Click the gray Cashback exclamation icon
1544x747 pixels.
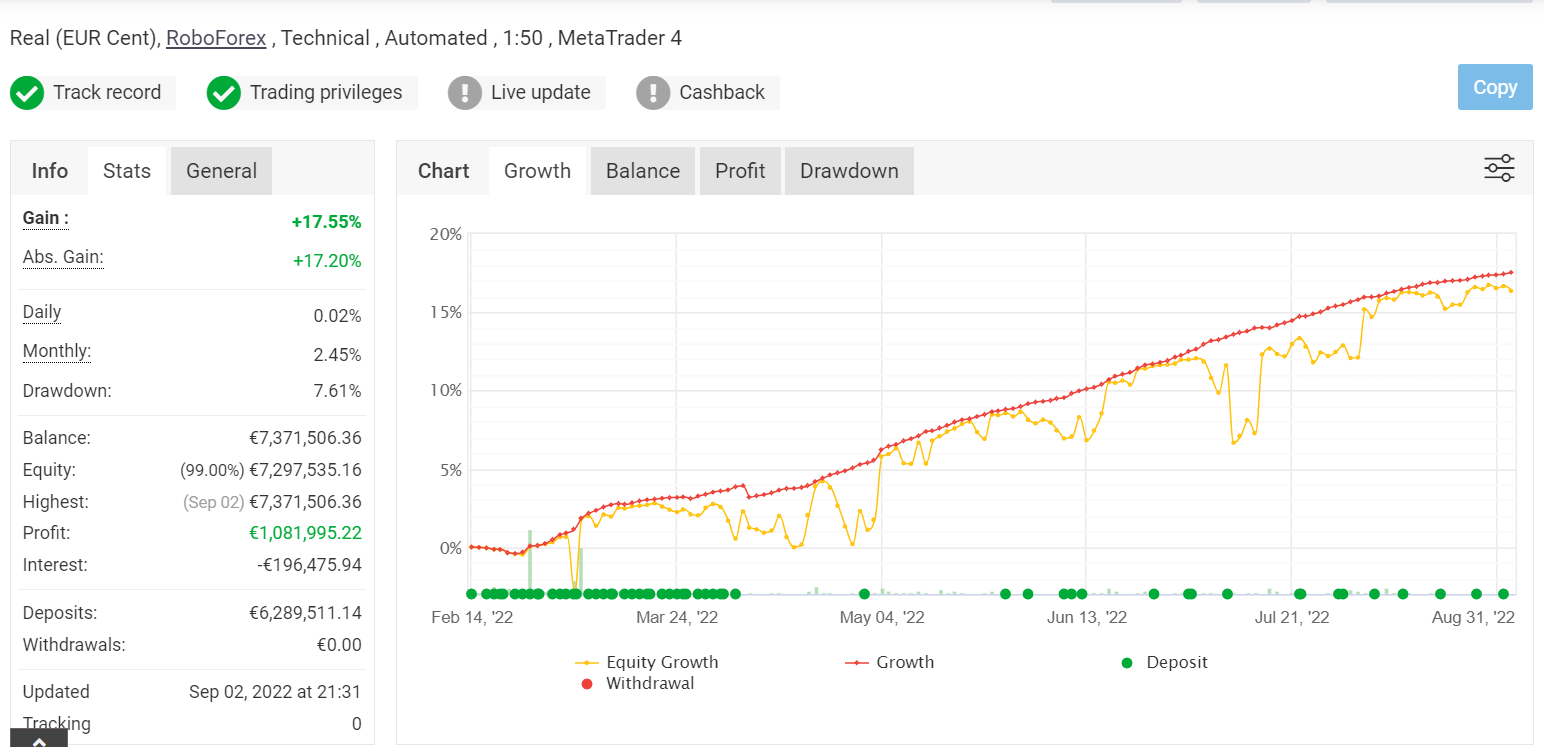[653, 93]
